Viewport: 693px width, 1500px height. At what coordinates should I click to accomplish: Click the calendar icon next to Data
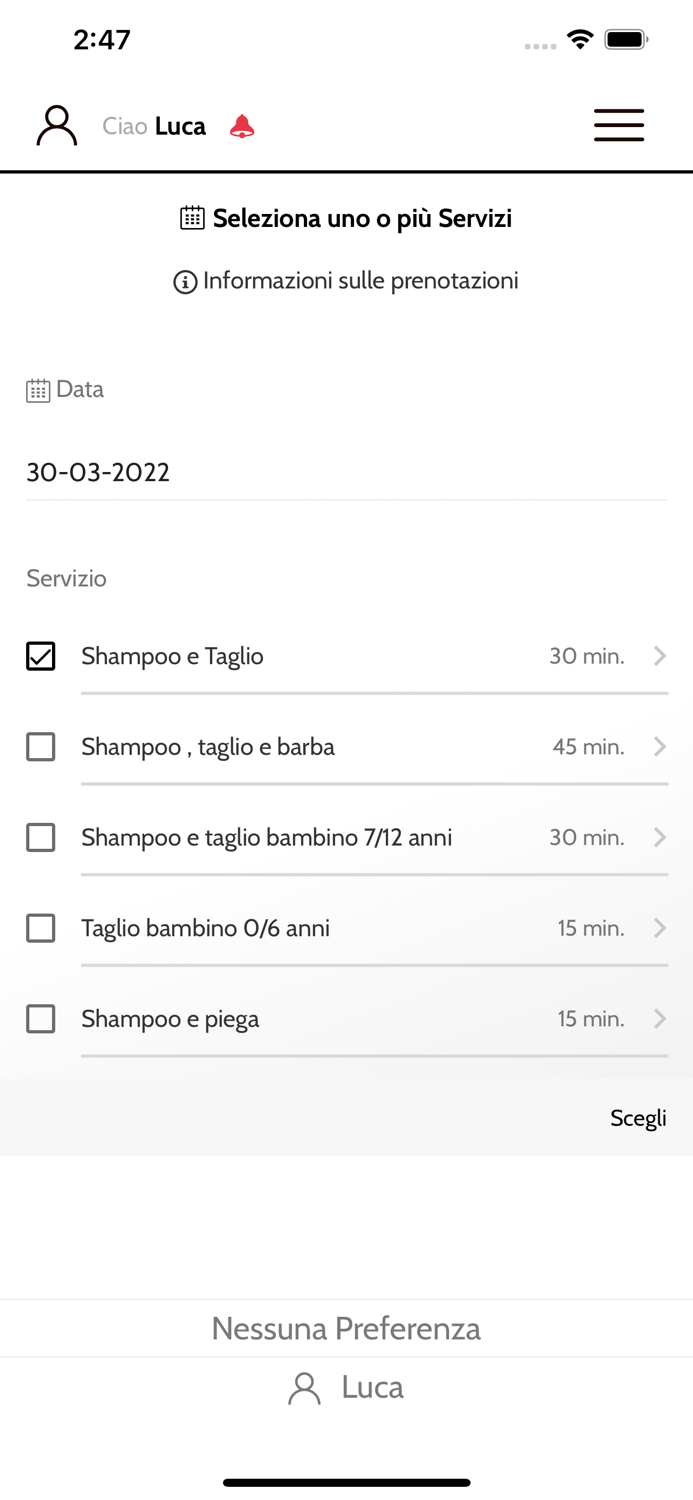[38, 390]
